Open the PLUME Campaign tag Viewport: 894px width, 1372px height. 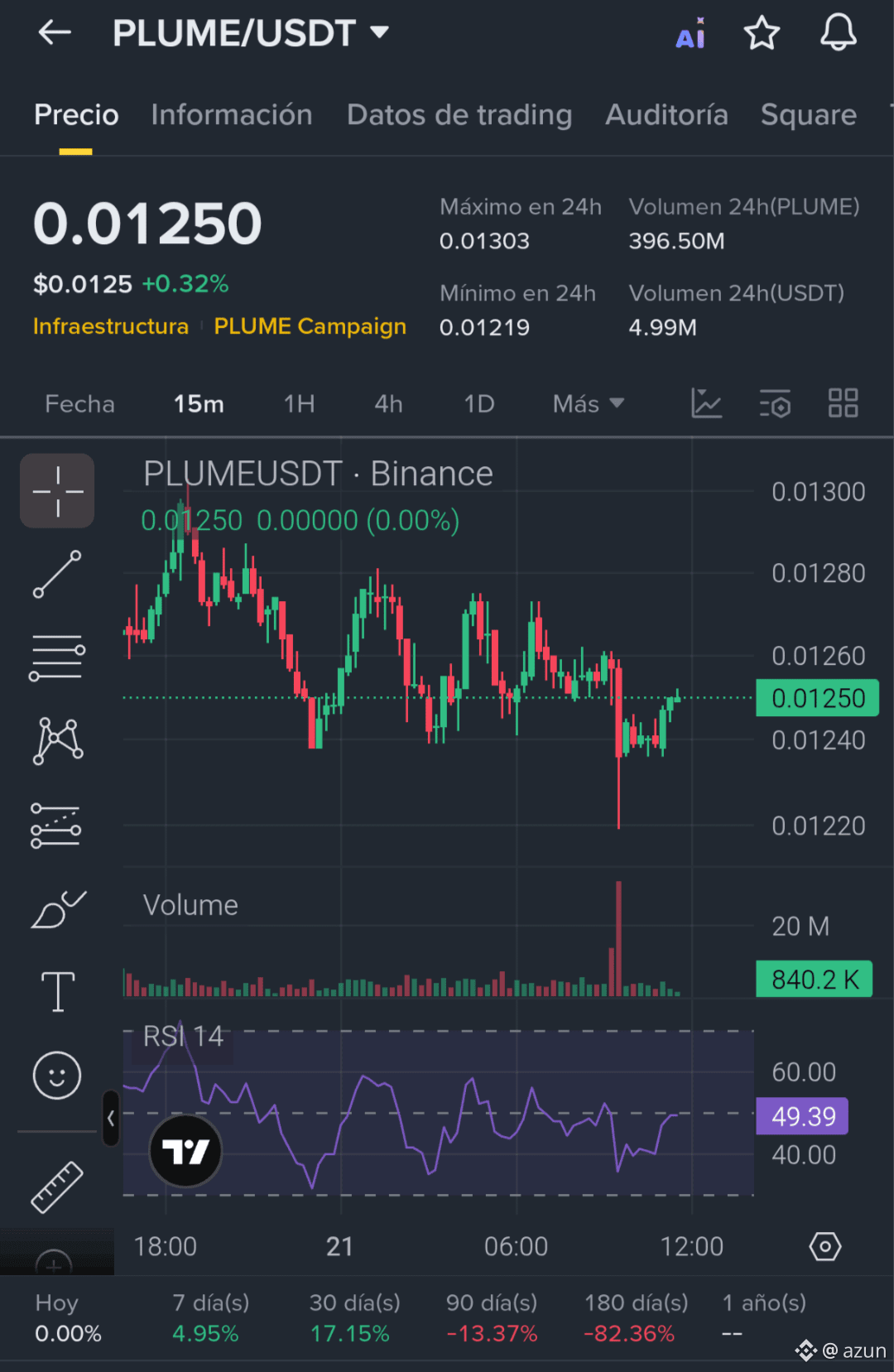tap(310, 326)
